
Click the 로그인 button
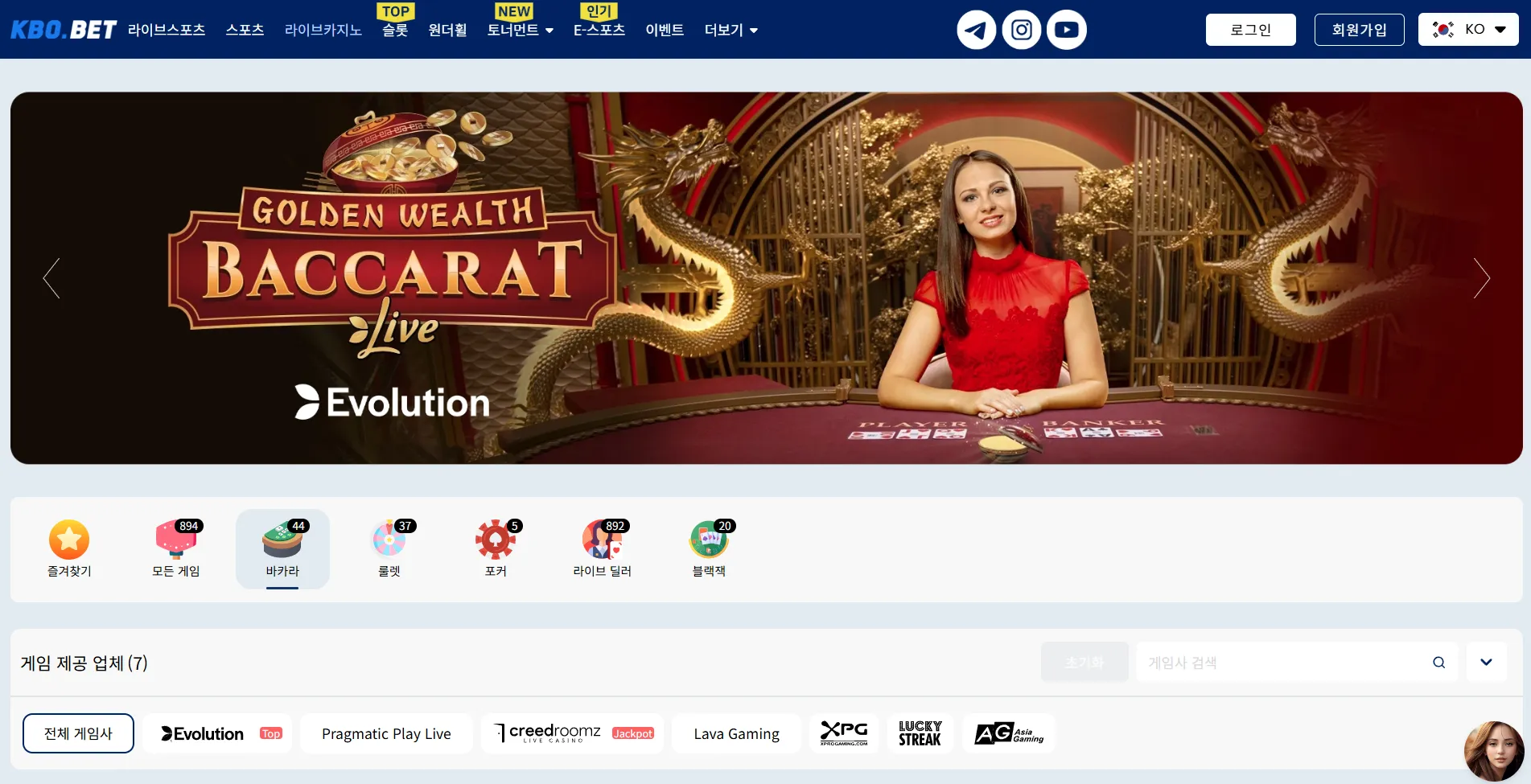(x=1250, y=30)
